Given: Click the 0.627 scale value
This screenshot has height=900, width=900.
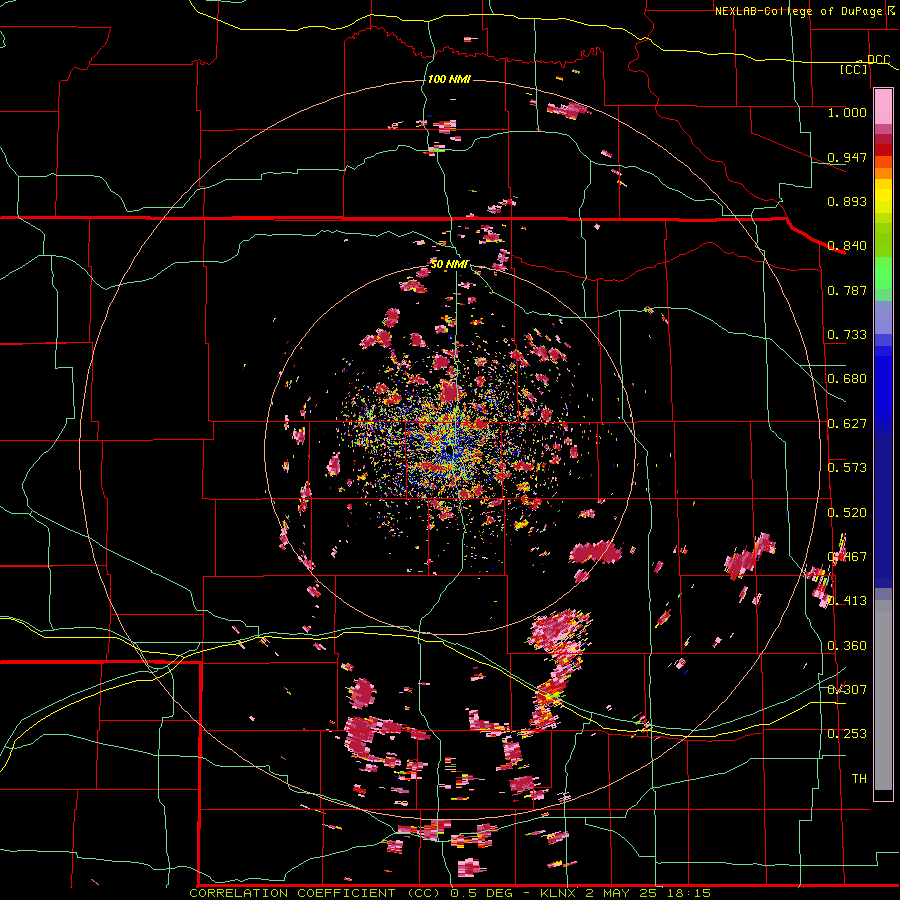Looking at the screenshot, I should pos(847,424).
